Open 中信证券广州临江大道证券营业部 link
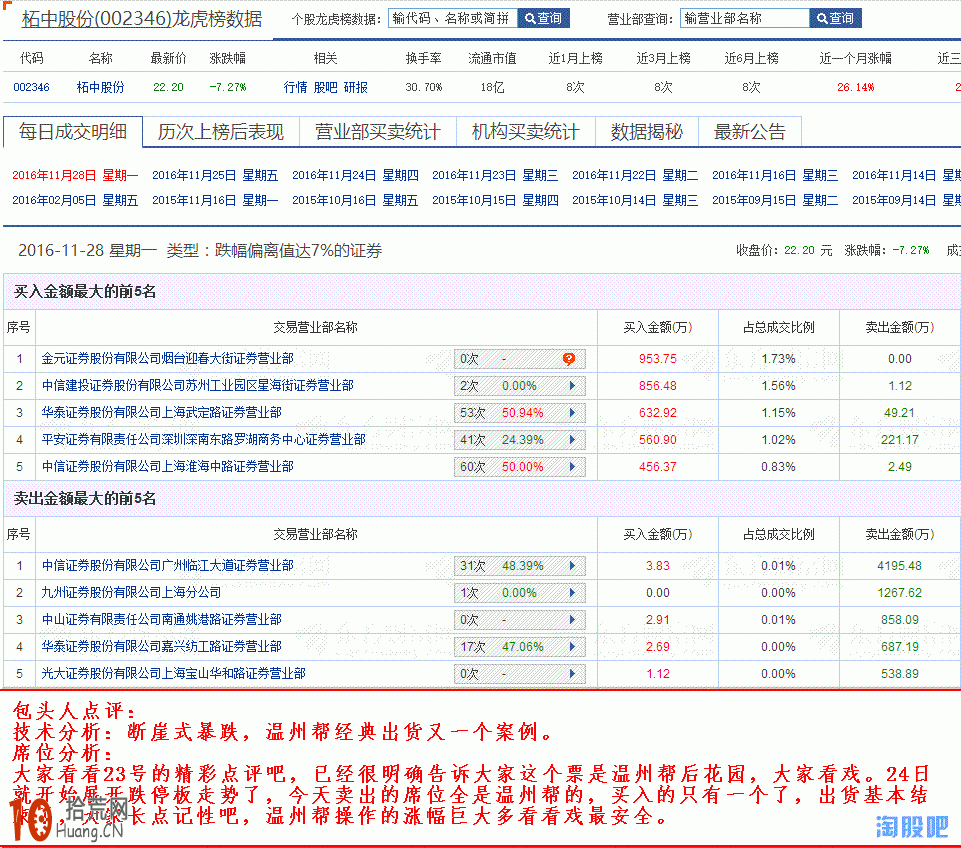961x848 pixels. (167, 566)
